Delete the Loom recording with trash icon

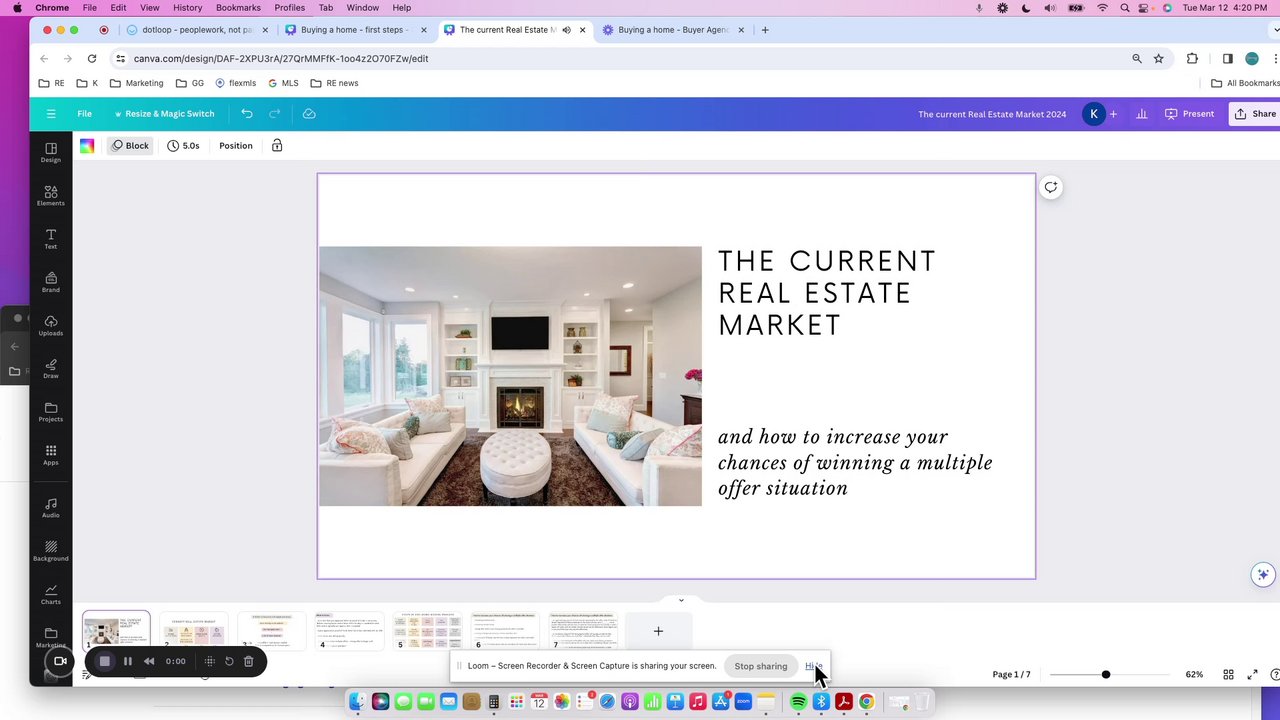(249, 661)
